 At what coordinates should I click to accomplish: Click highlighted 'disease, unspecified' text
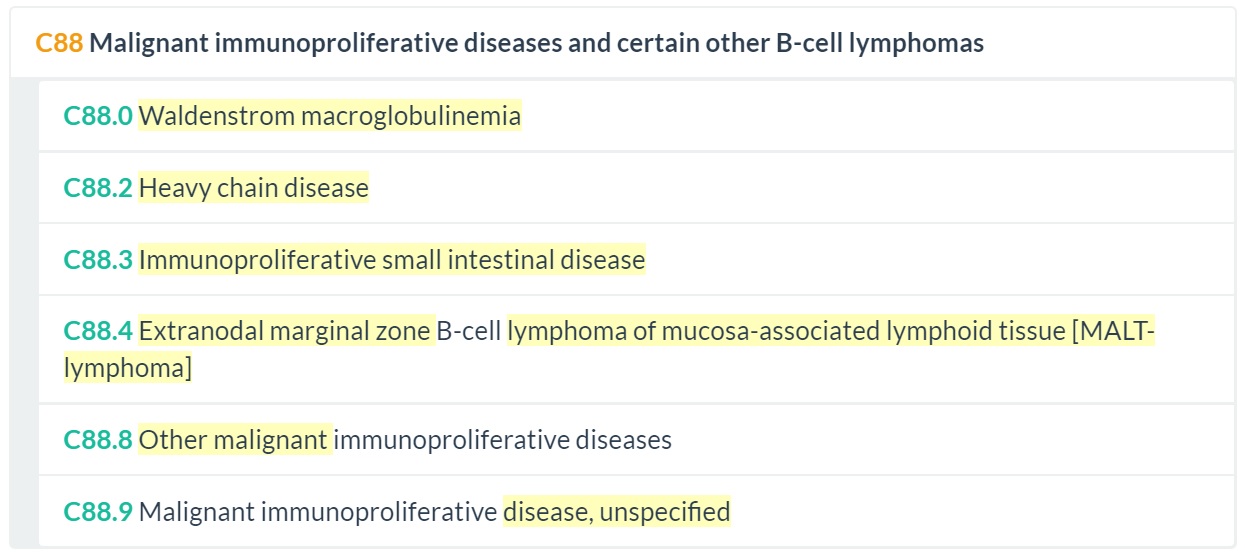[617, 512]
